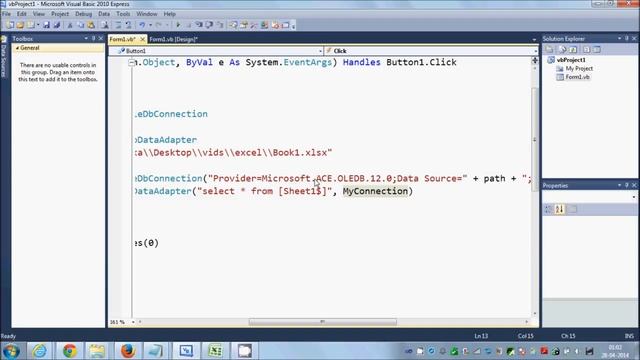640x360 pixels.
Task: Click the Solution Explorer toolbar icon
Action: [x=233, y=25]
